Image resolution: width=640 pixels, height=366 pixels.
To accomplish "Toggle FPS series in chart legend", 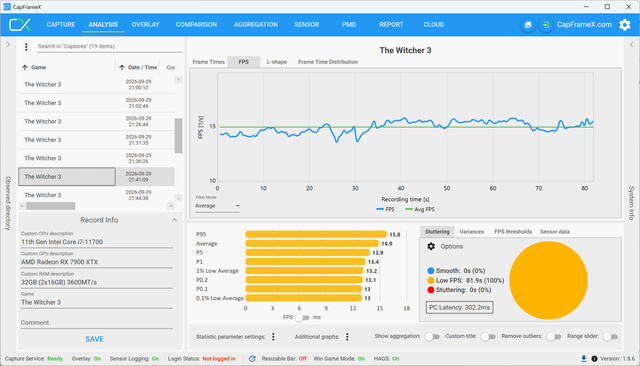I will click(x=385, y=209).
